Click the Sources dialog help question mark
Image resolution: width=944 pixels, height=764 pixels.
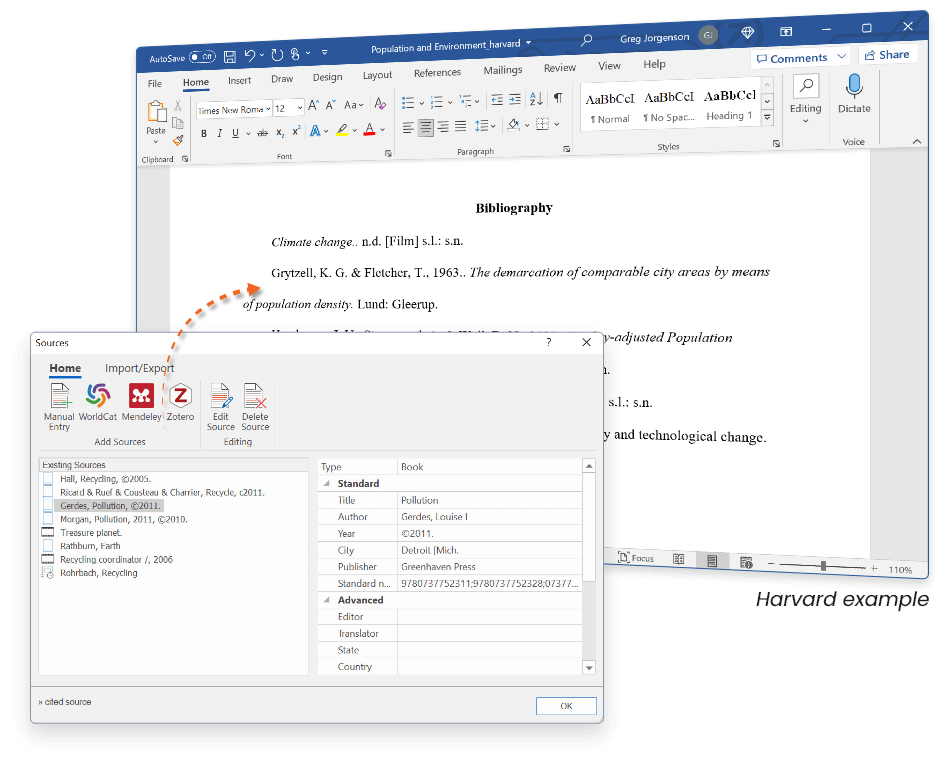click(548, 342)
